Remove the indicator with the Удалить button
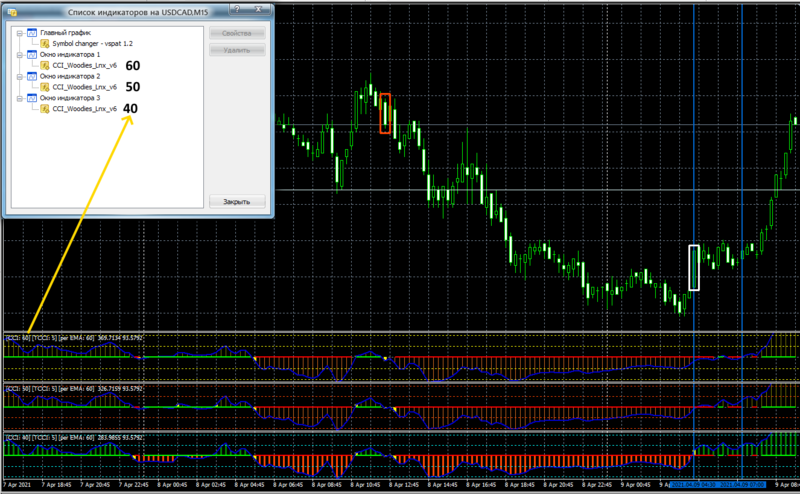 [237, 50]
